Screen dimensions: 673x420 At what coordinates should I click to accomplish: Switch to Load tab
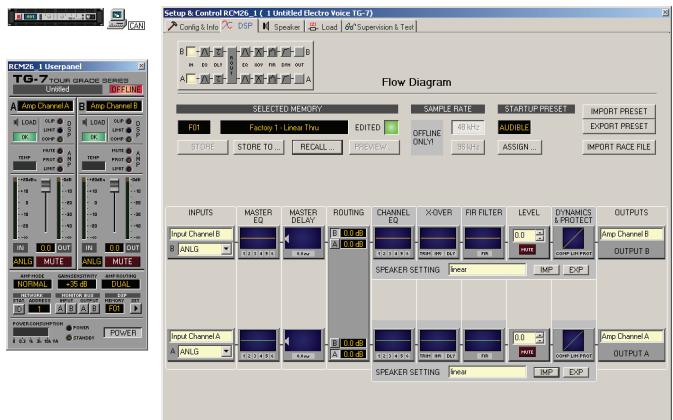coord(323,27)
